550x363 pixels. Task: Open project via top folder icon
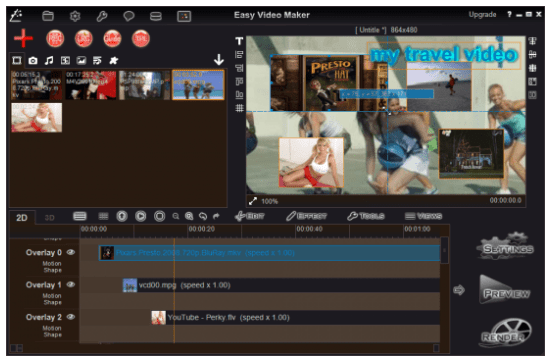(x=48, y=16)
